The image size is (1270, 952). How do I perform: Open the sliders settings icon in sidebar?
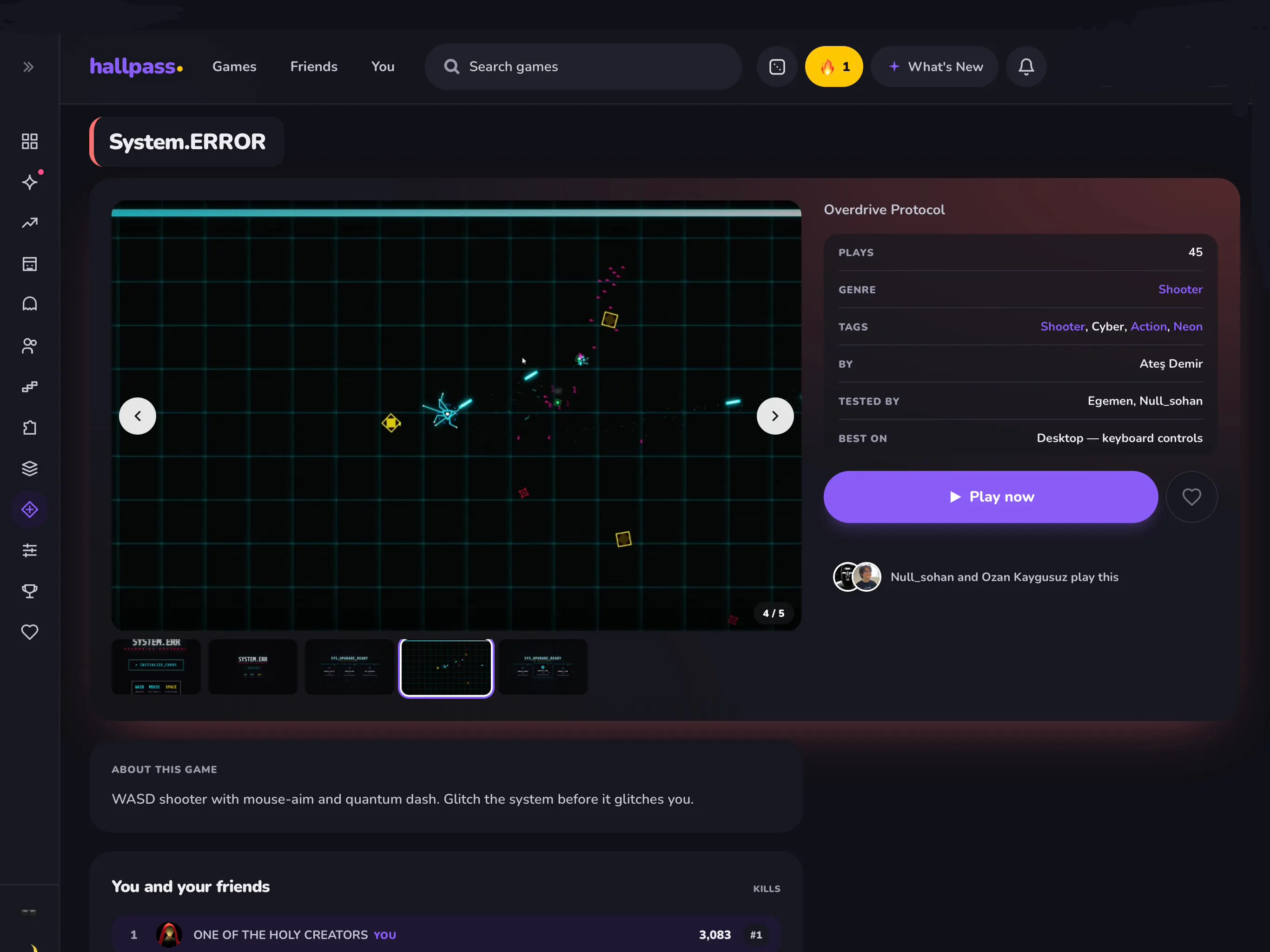(29, 550)
